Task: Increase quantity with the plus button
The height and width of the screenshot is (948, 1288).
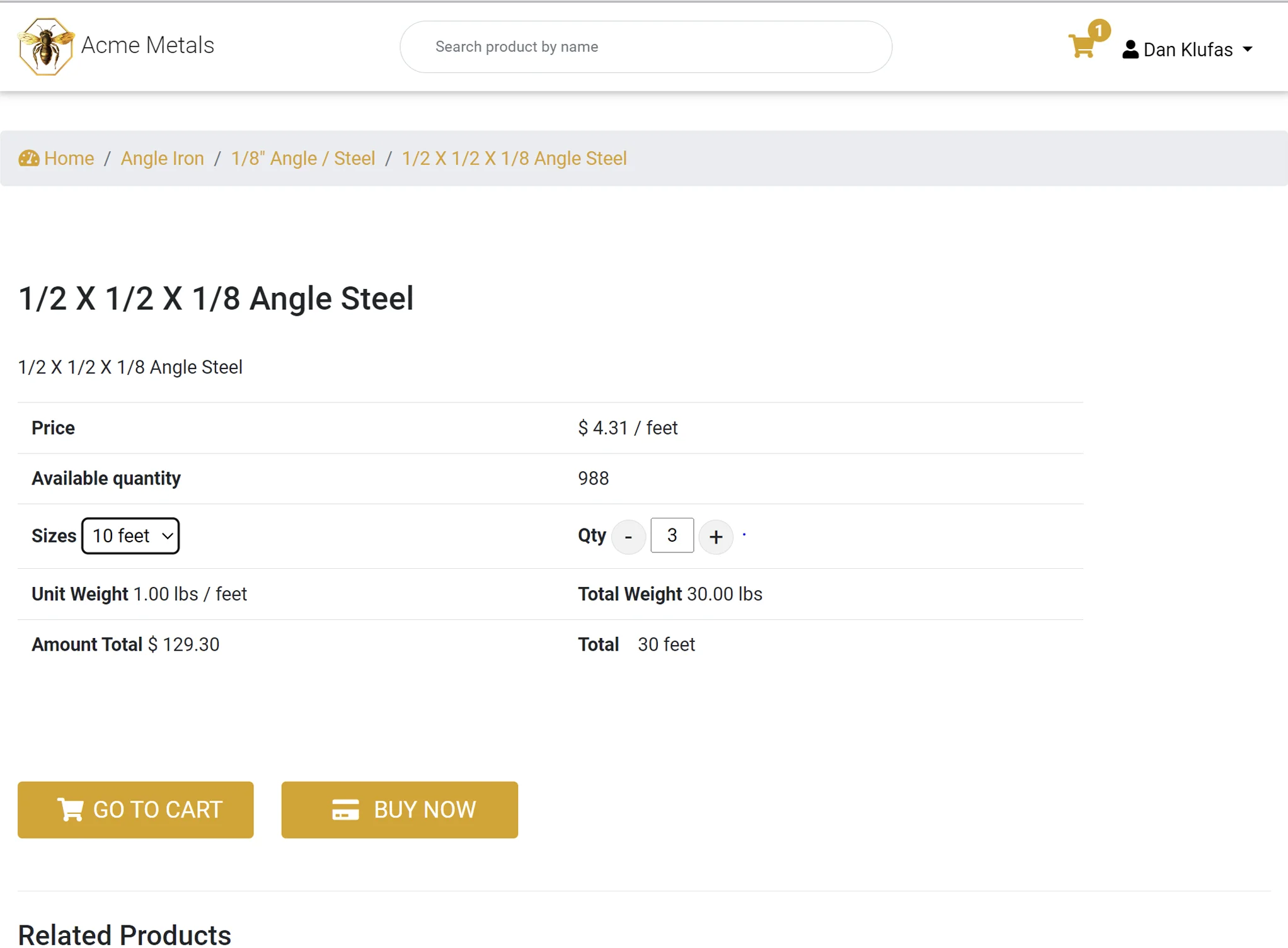Action: (715, 537)
